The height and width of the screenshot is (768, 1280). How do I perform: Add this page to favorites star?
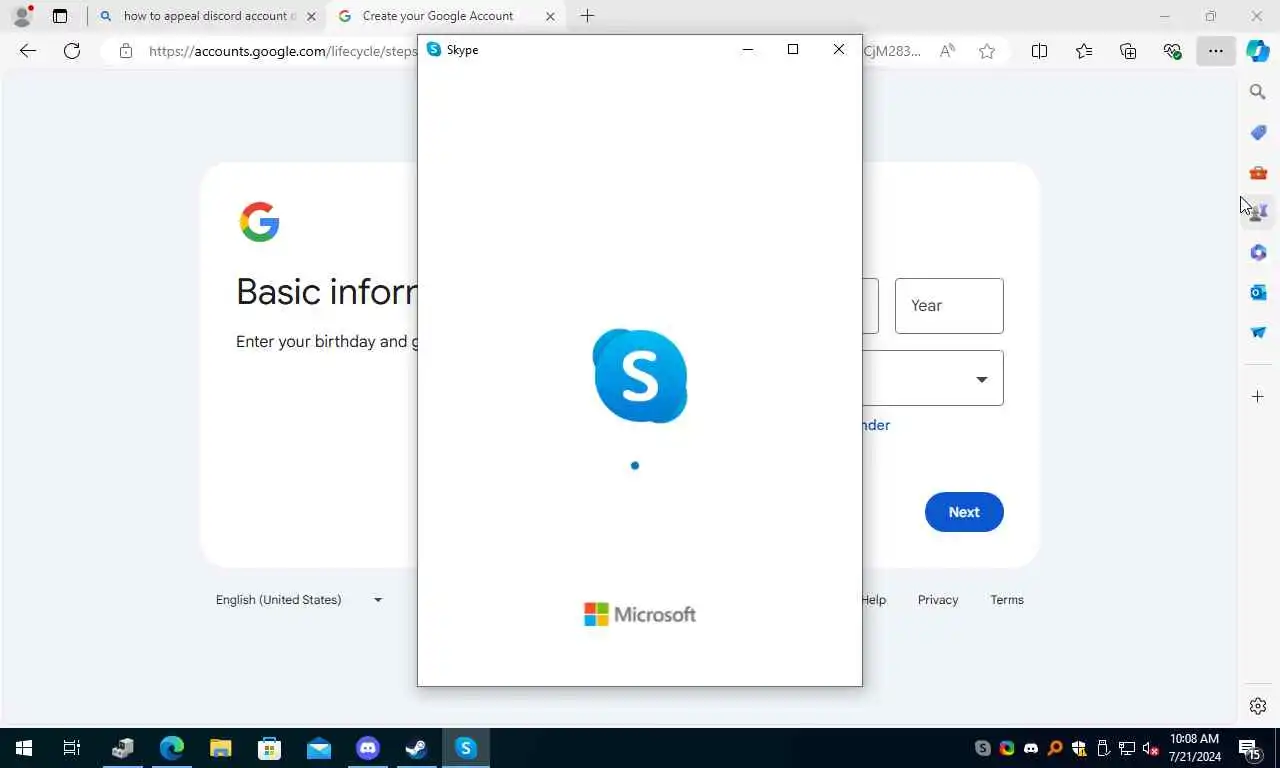click(x=987, y=51)
